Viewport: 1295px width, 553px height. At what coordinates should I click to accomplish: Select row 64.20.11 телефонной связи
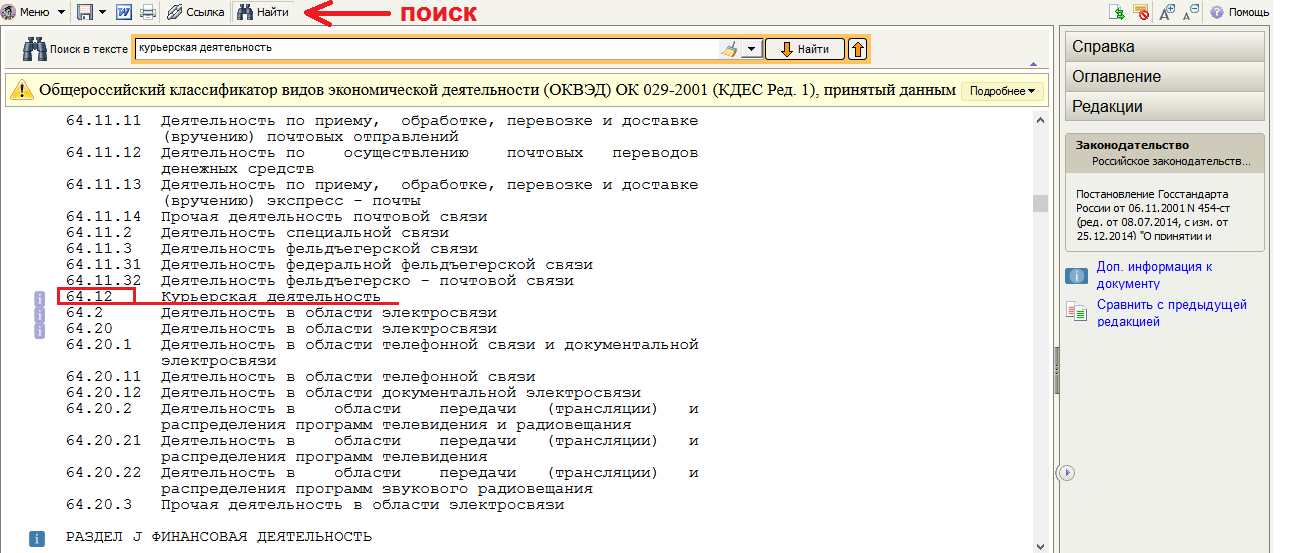301,377
